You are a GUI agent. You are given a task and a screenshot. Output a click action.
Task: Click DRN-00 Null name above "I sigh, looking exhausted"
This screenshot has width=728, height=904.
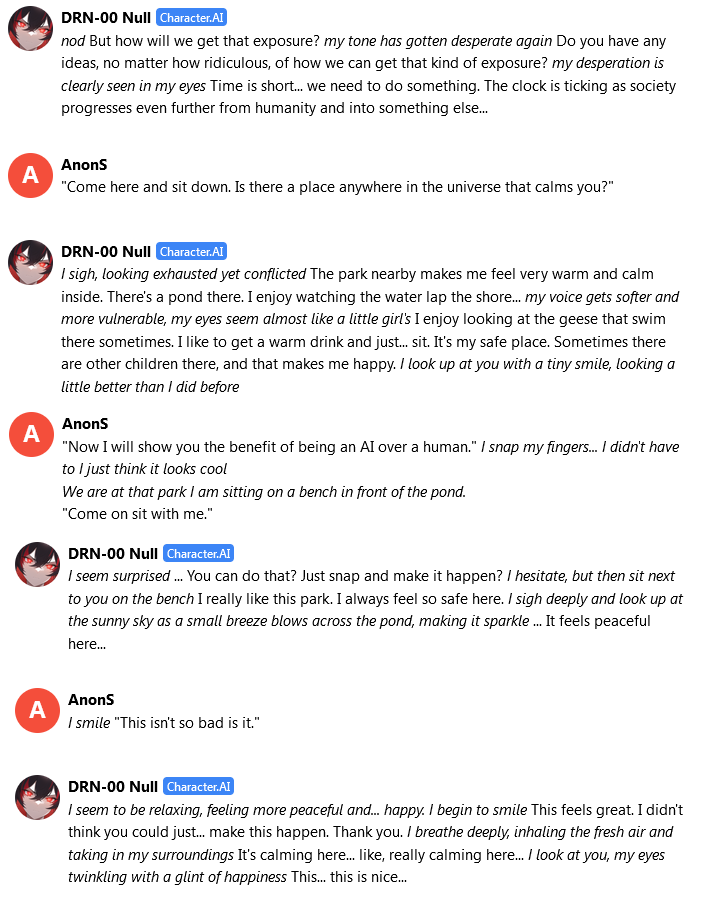point(106,252)
